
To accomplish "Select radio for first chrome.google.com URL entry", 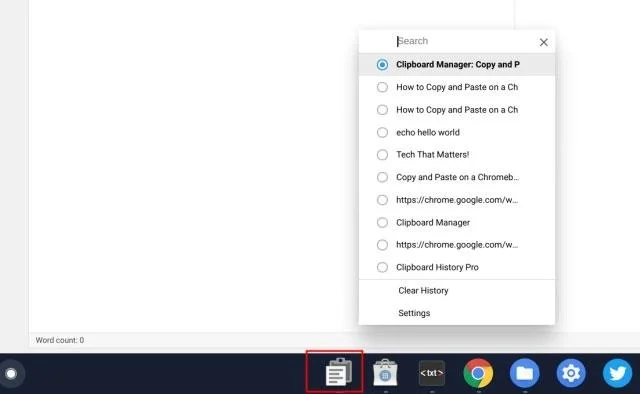I will coord(382,200).
